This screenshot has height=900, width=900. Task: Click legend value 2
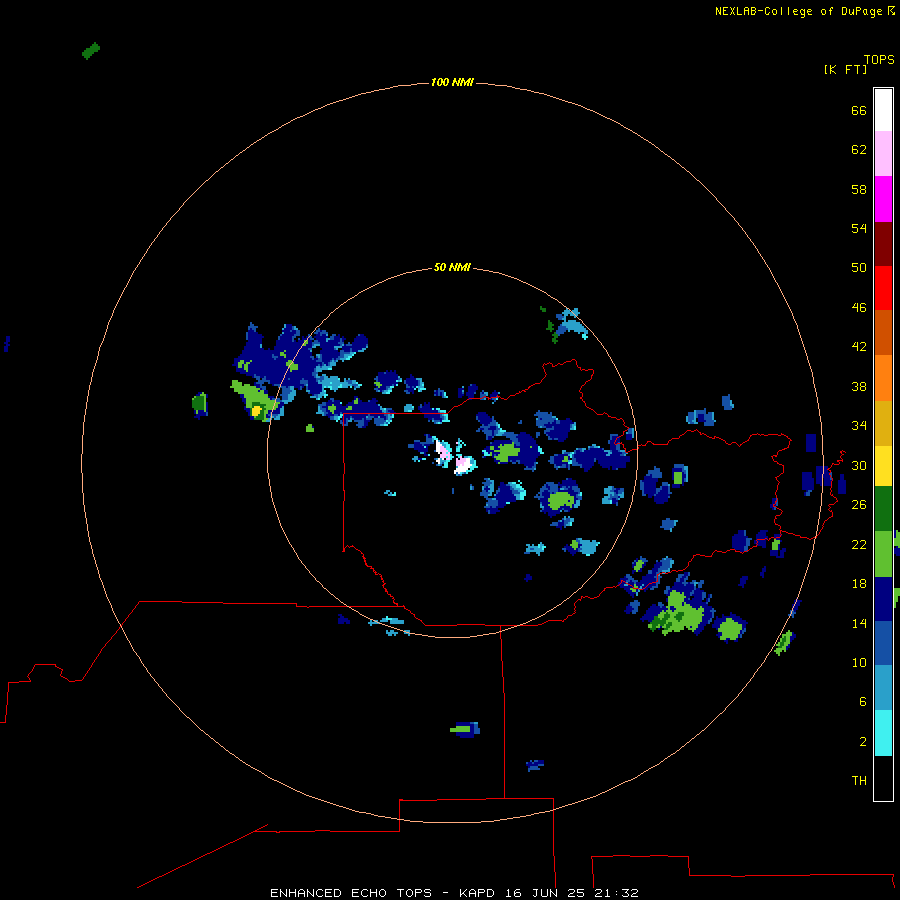863,742
